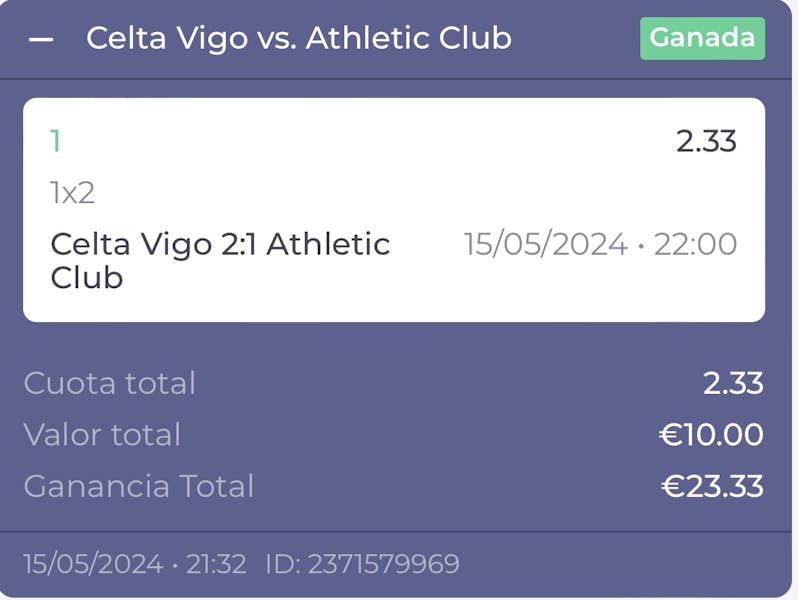The width and height of the screenshot is (798, 600).
Task: Click the 22:00 kickoff time
Action: pyautogui.click(x=695, y=244)
